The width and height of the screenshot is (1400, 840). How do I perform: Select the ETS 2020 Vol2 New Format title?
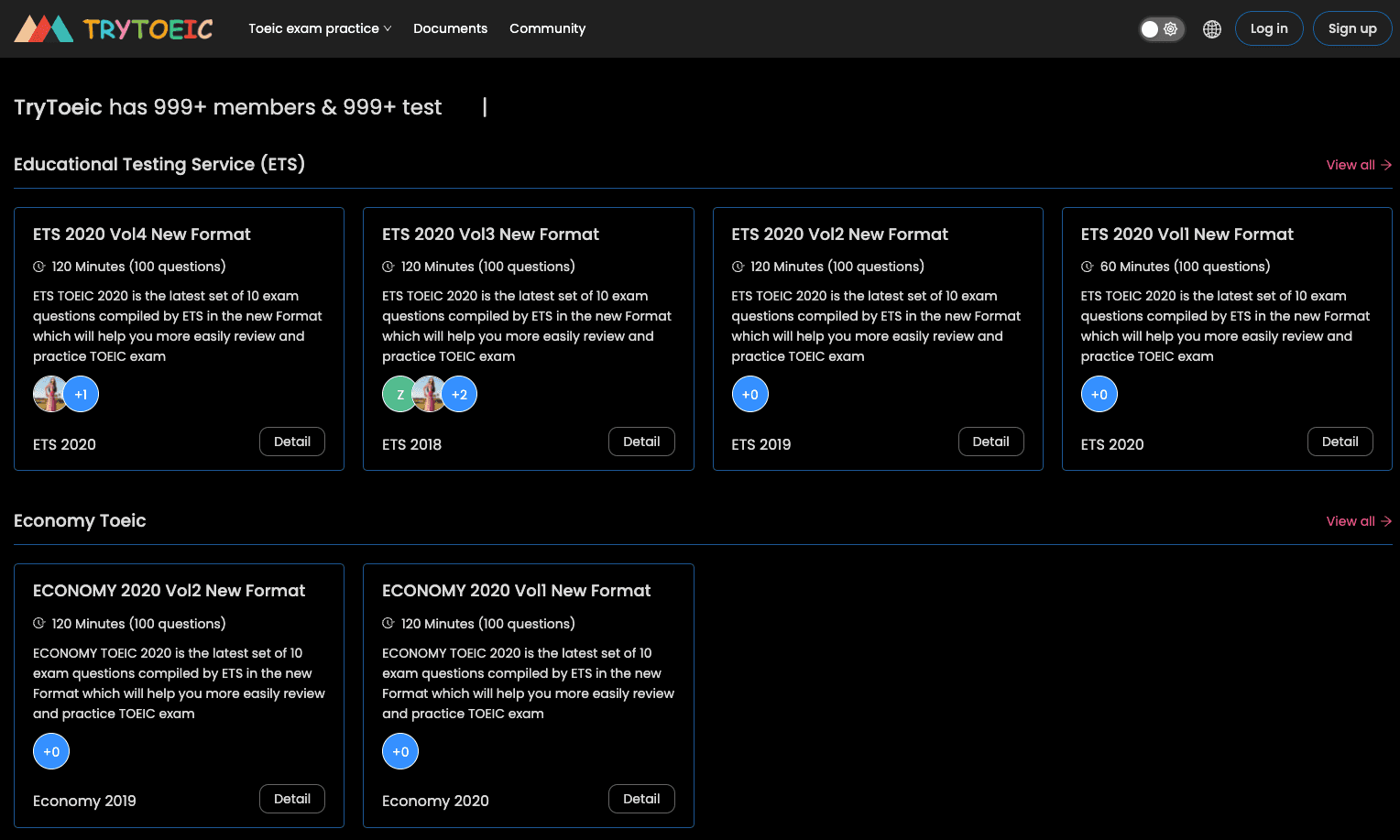tap(839, 235)
